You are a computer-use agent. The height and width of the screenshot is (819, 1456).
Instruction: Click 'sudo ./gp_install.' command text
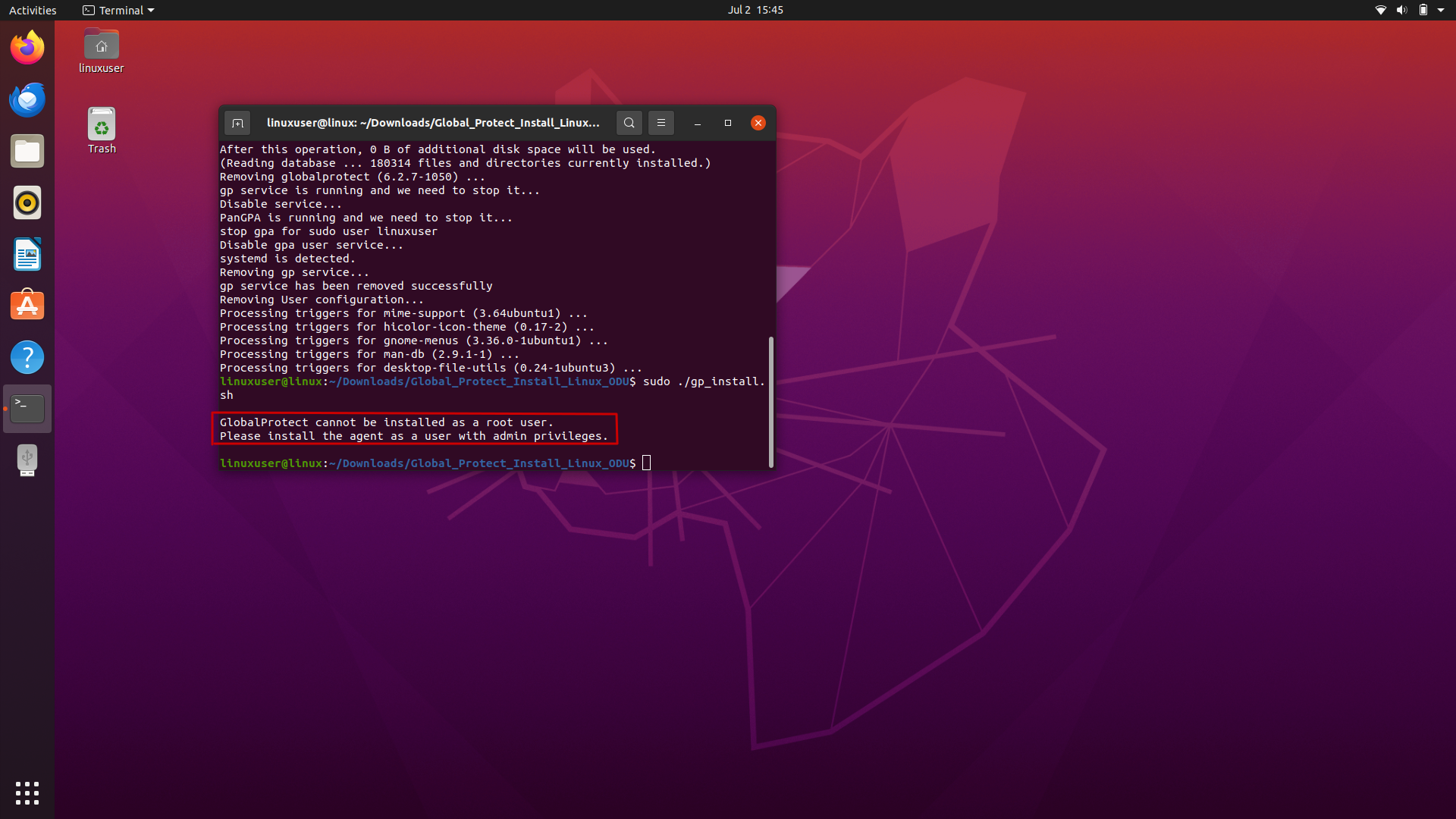(x=704, y=381)
